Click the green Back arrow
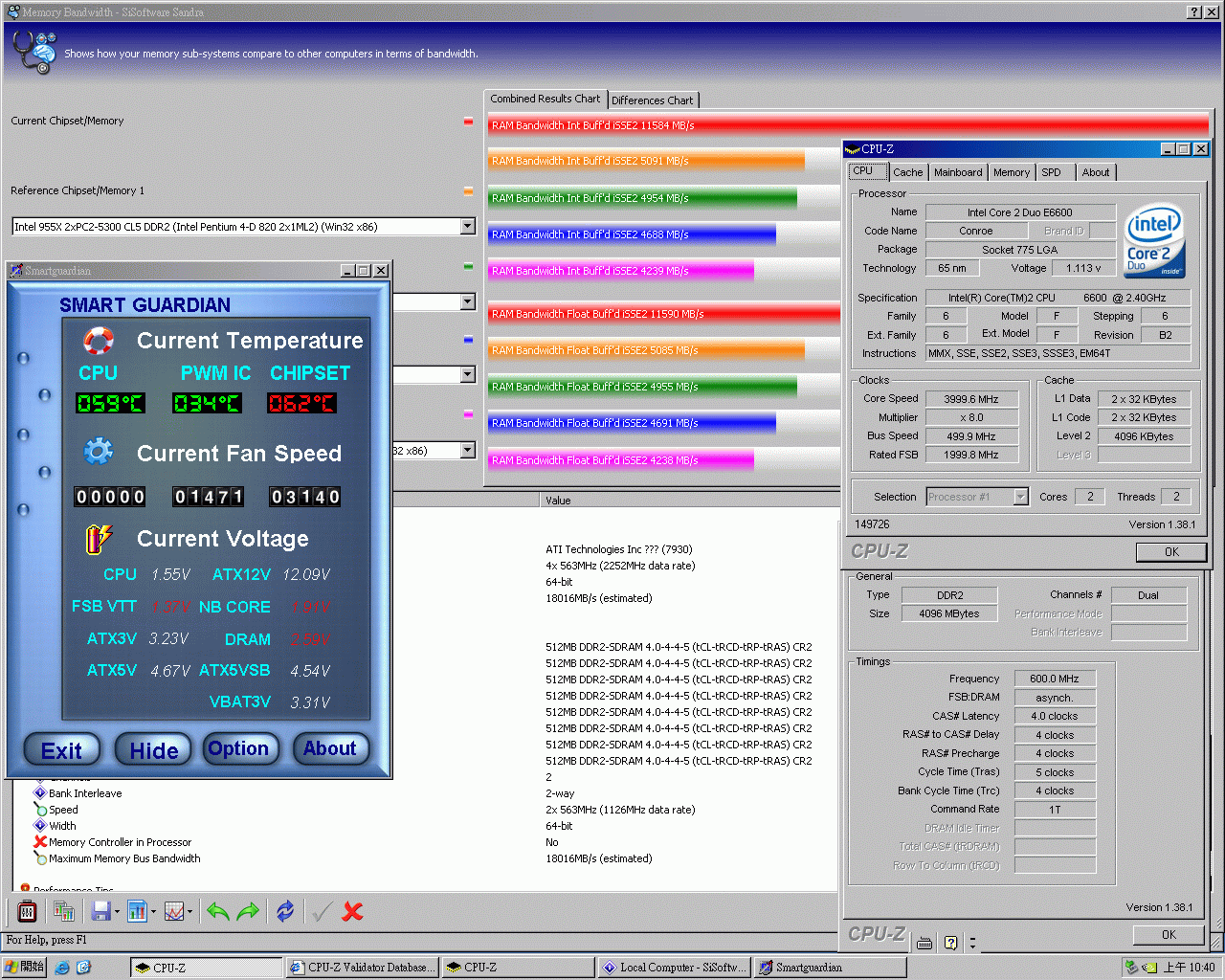 [x=218, y=911]
